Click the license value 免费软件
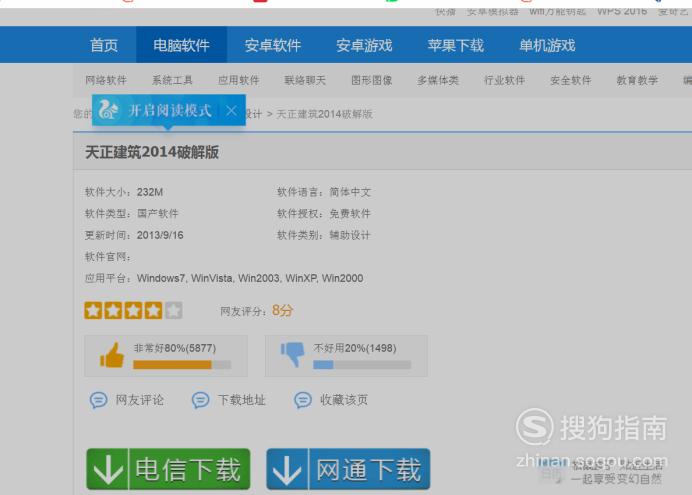 (x=350, y=214)
